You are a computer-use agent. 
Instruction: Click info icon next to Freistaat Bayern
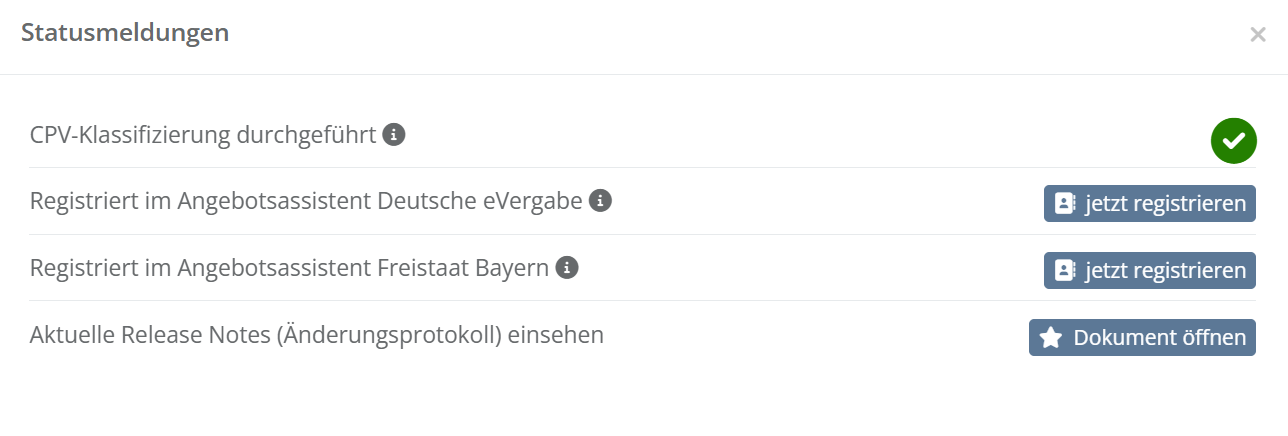(567, 268)
